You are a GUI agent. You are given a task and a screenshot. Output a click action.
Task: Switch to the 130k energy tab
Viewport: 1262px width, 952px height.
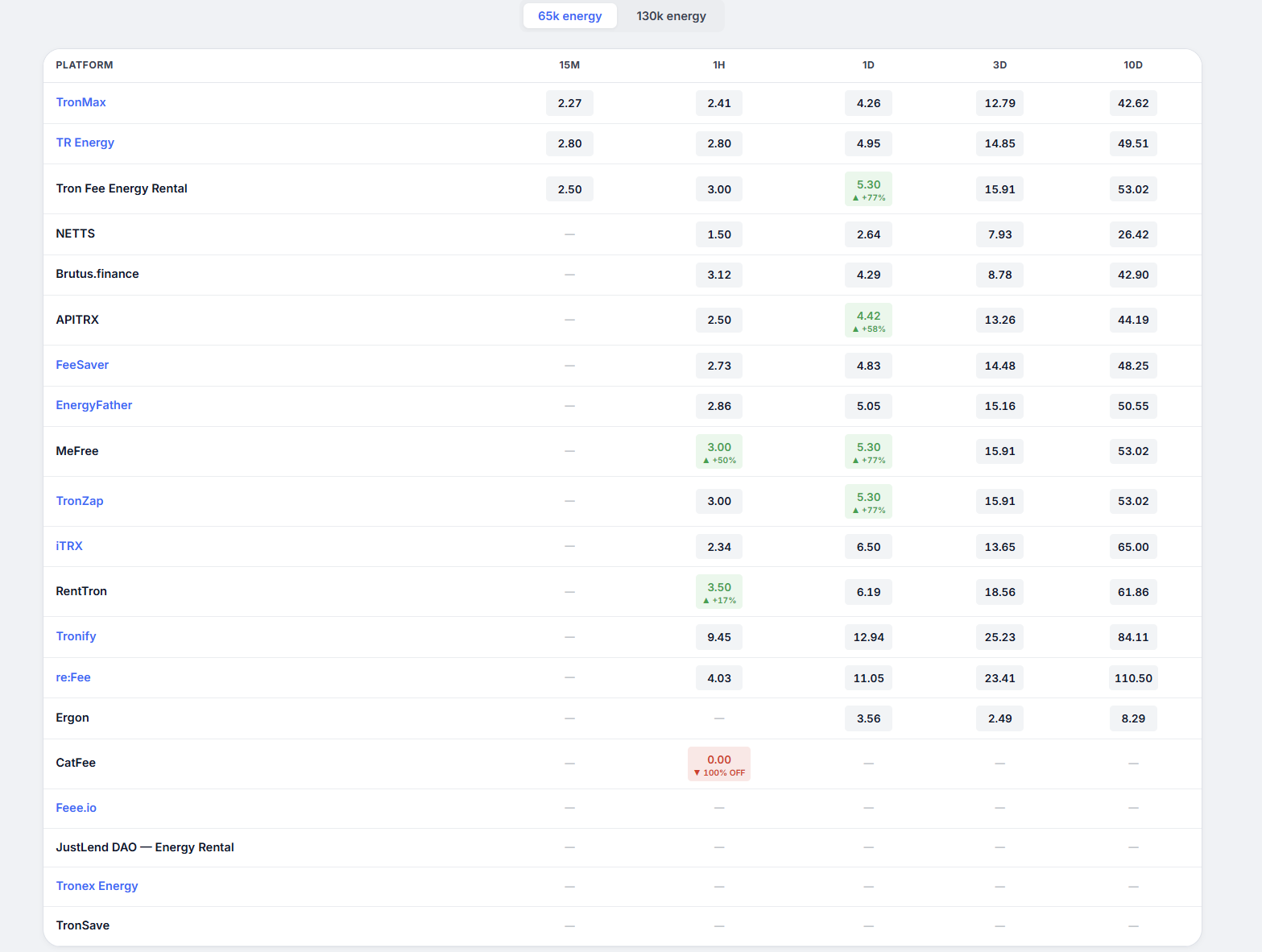671,16
